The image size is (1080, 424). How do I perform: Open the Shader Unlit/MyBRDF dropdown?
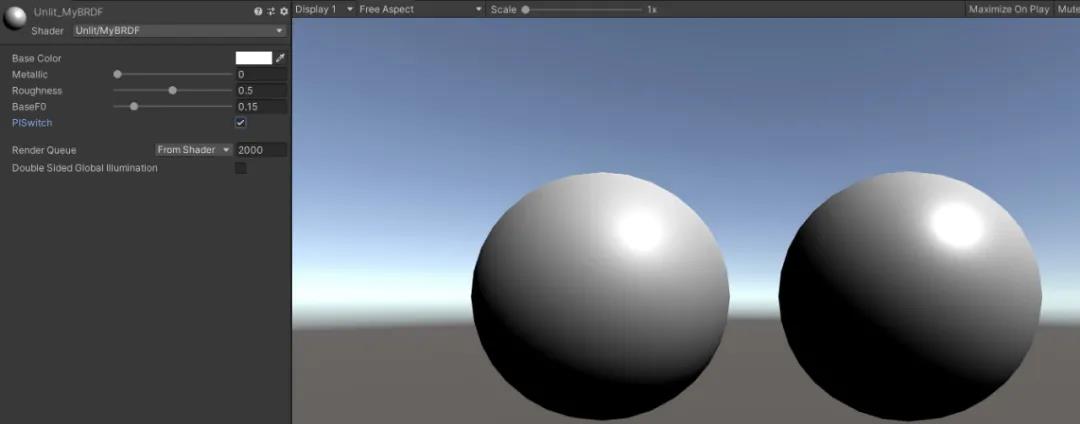(180, 31)
